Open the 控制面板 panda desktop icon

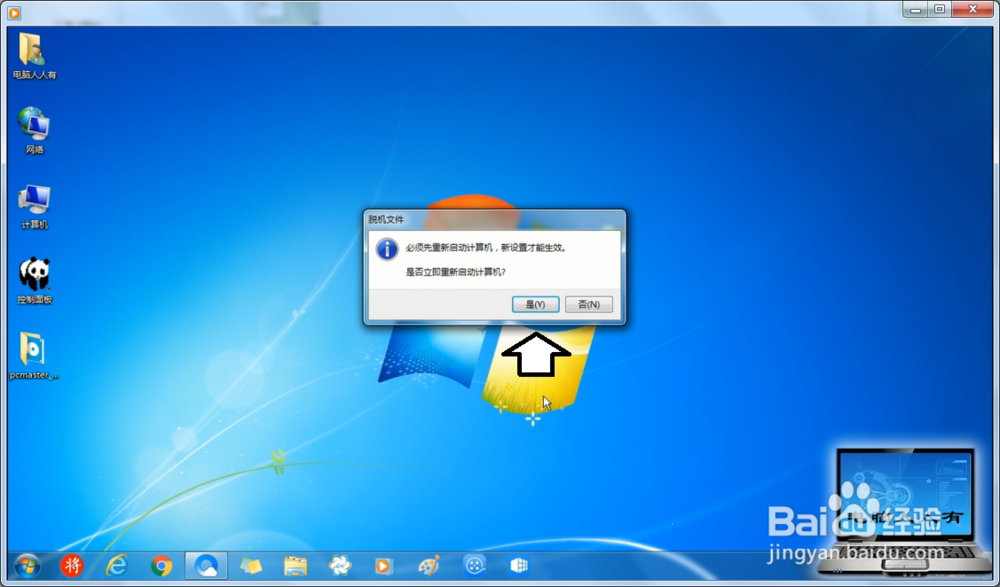click(x=34, y=281)
